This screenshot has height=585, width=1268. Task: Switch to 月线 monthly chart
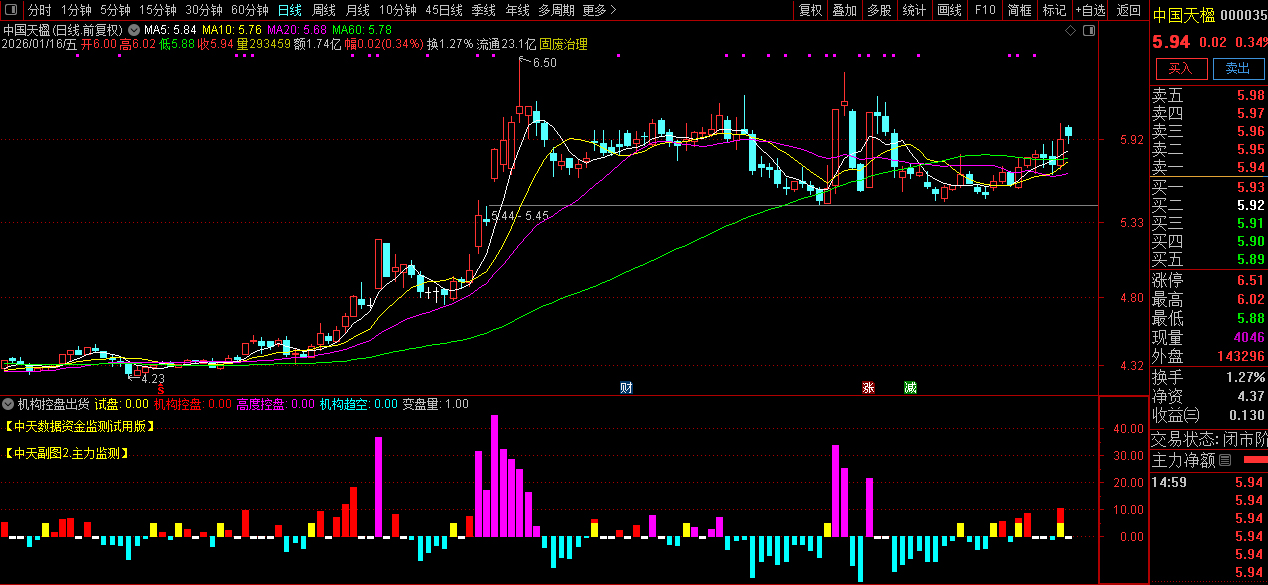[357, 10]
